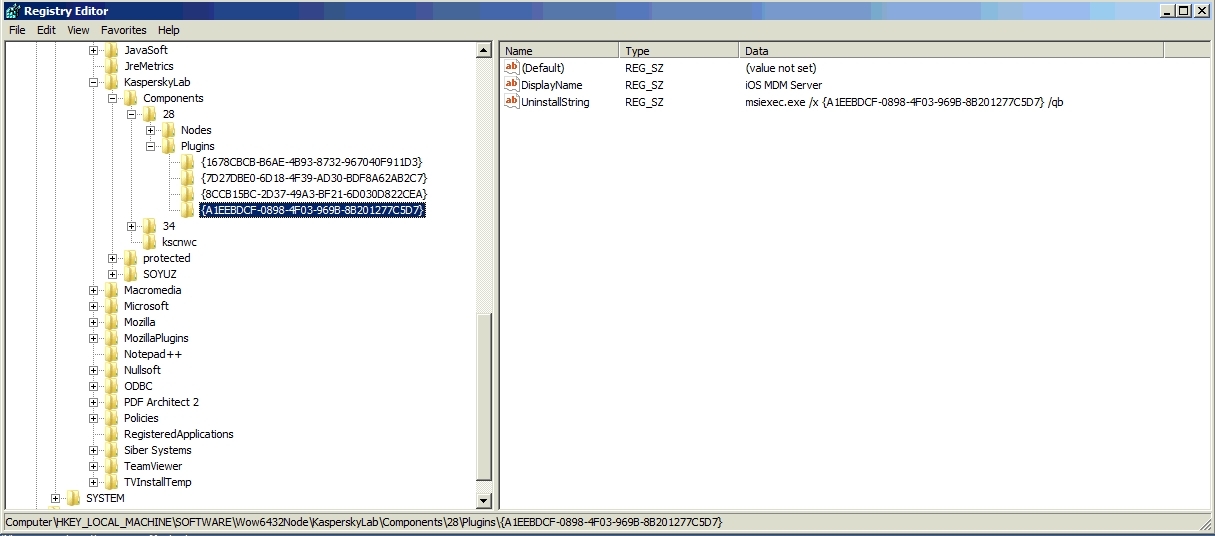
Task: Sort values by Name column header
Action: [560, 50]
